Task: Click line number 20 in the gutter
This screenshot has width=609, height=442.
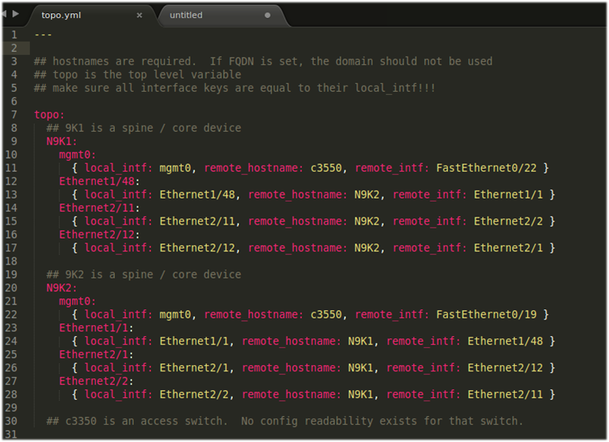Action: [13, 287]
